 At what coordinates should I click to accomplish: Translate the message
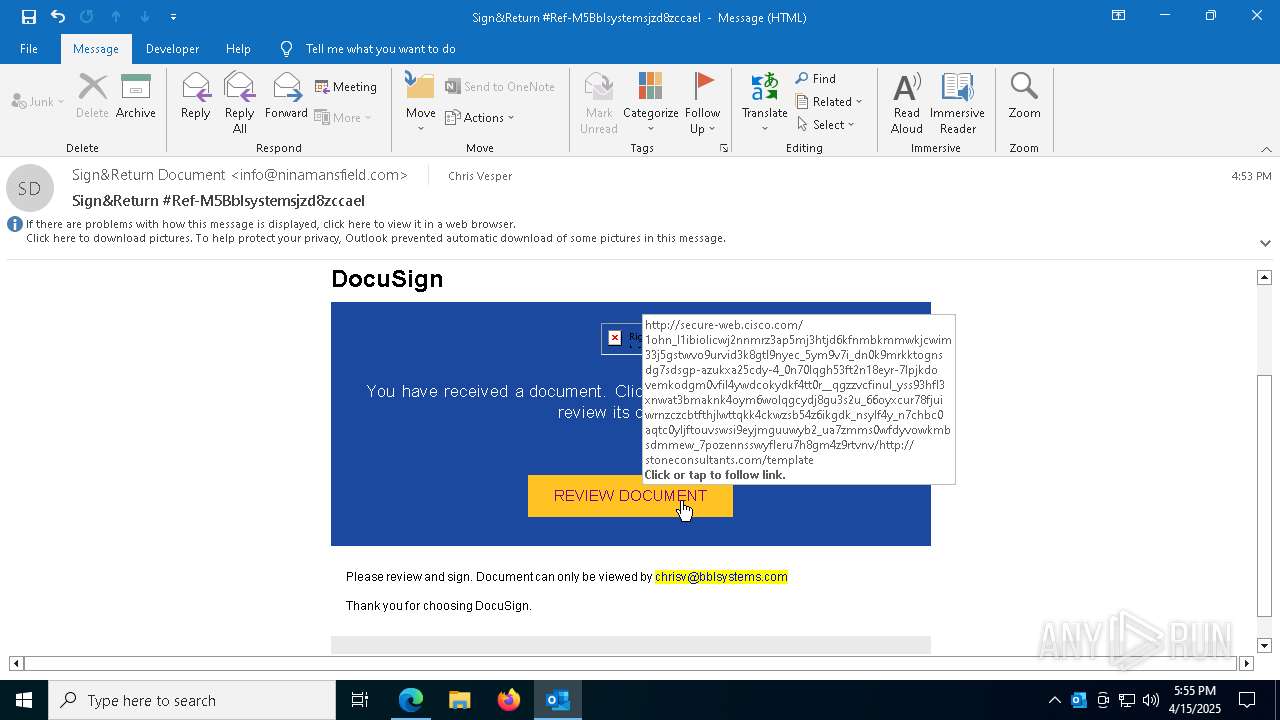pyautogui.click(x=764, y=103)
